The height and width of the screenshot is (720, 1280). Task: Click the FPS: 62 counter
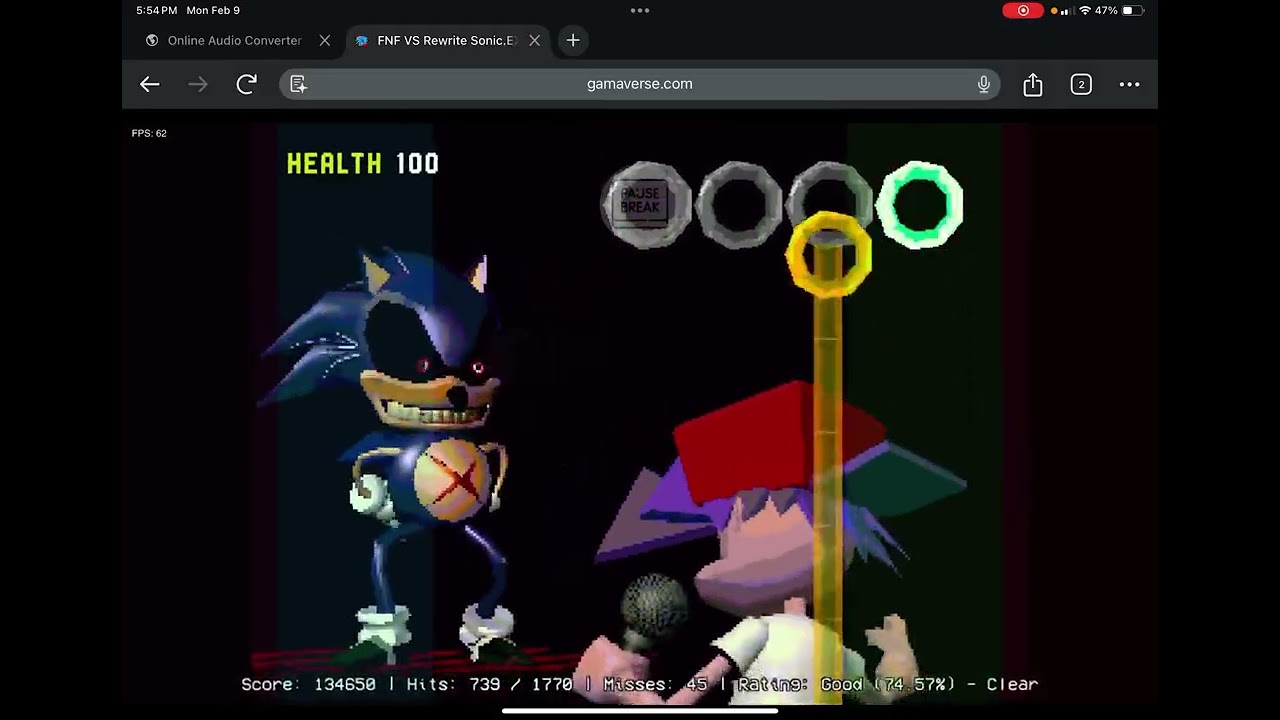pos(149,133)
